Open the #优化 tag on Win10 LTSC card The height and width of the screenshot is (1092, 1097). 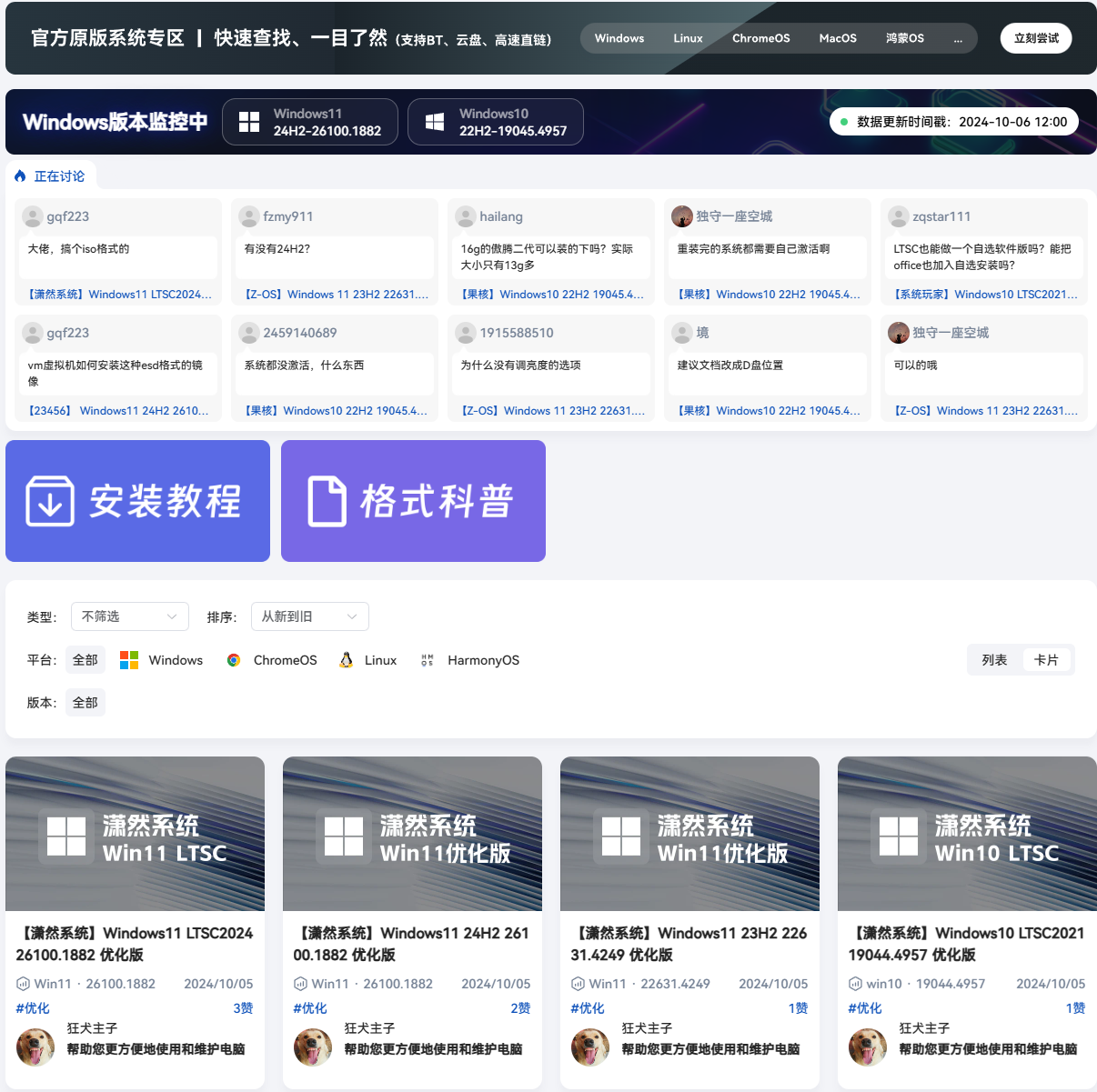pos(867,1007)
